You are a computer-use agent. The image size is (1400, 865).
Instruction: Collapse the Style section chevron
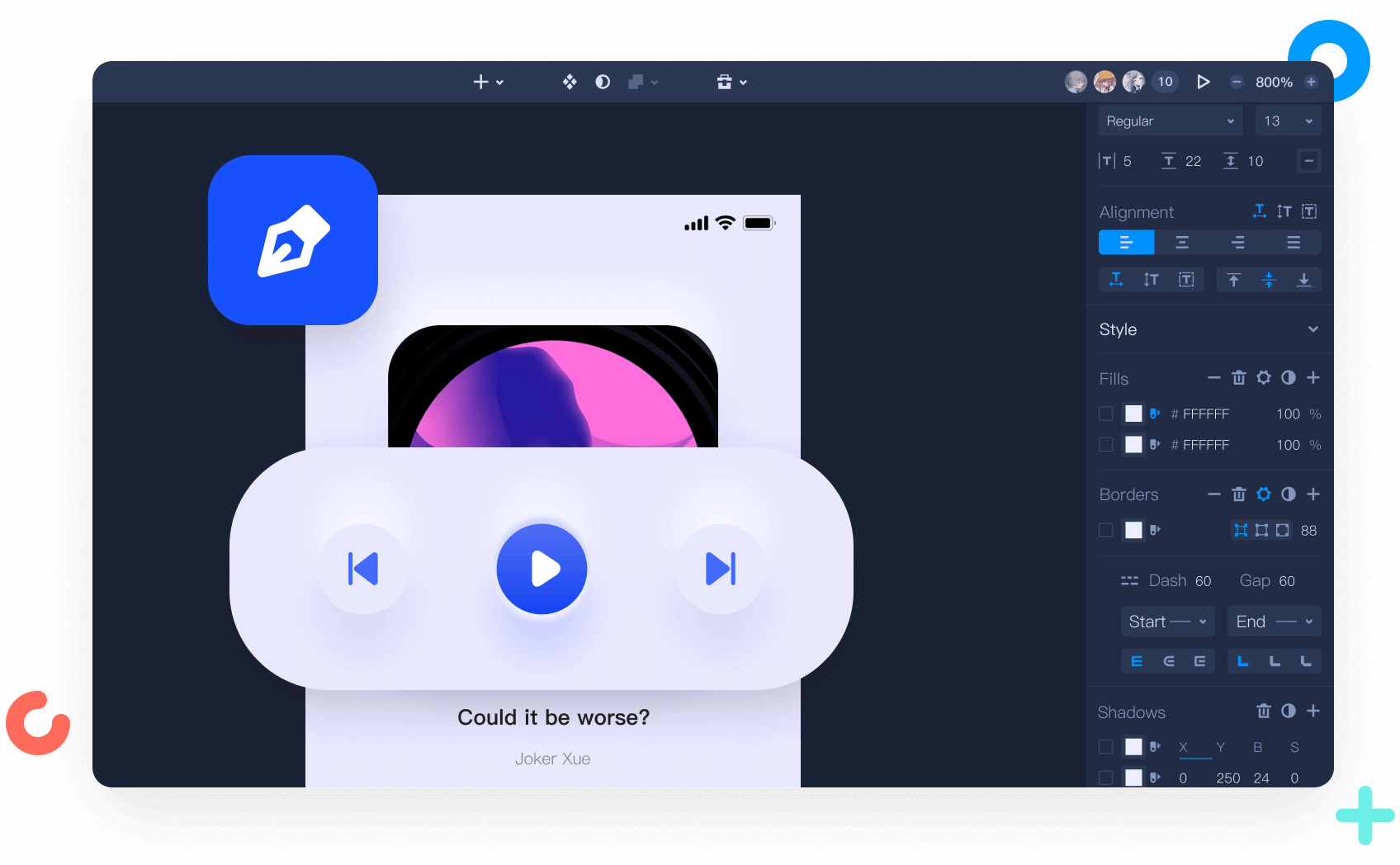click(x=1312, y=329)
